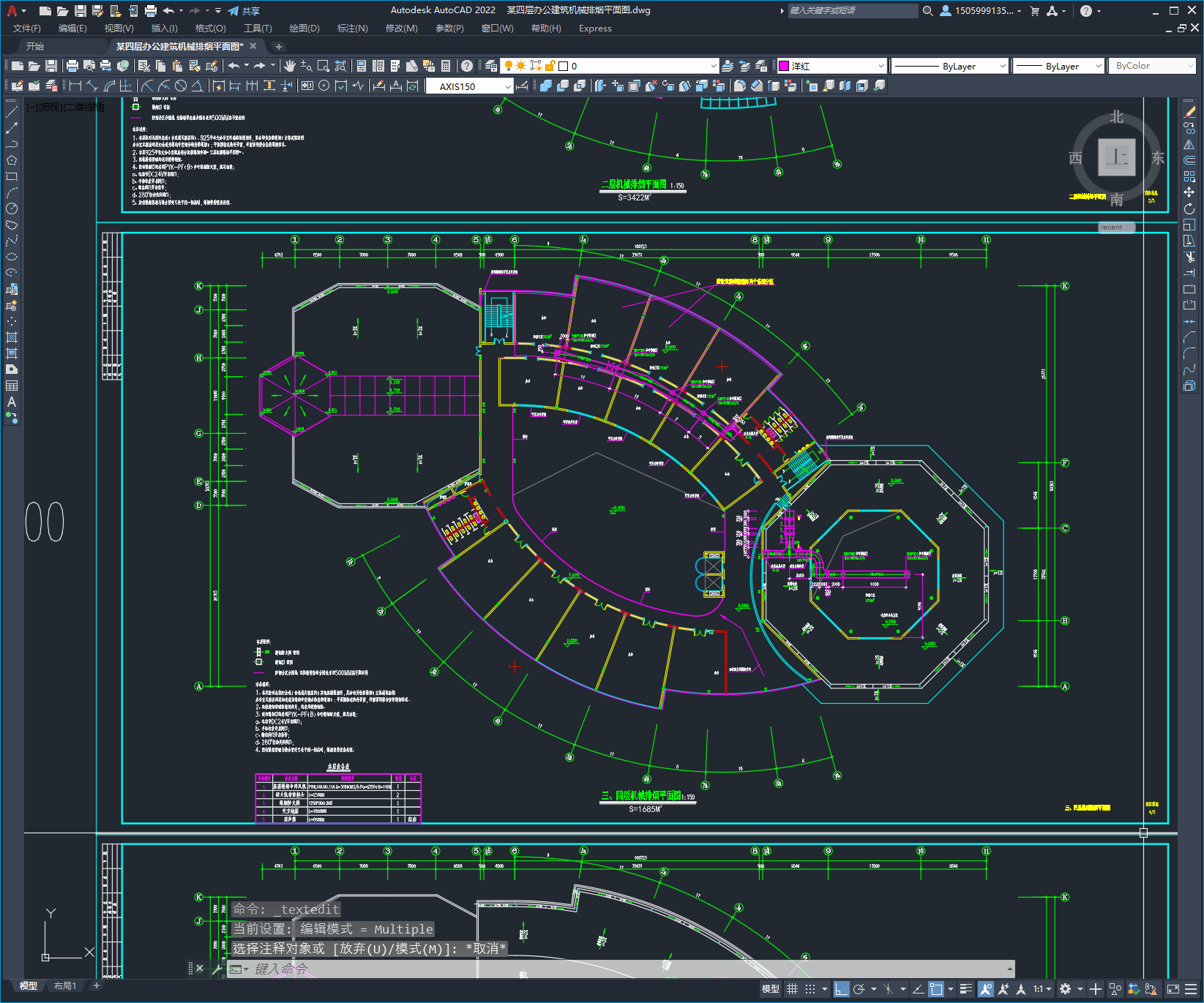This screenshot has width=1204, height=1003.
Task: Toggle object snap in status bar
Action: point(936,989)
